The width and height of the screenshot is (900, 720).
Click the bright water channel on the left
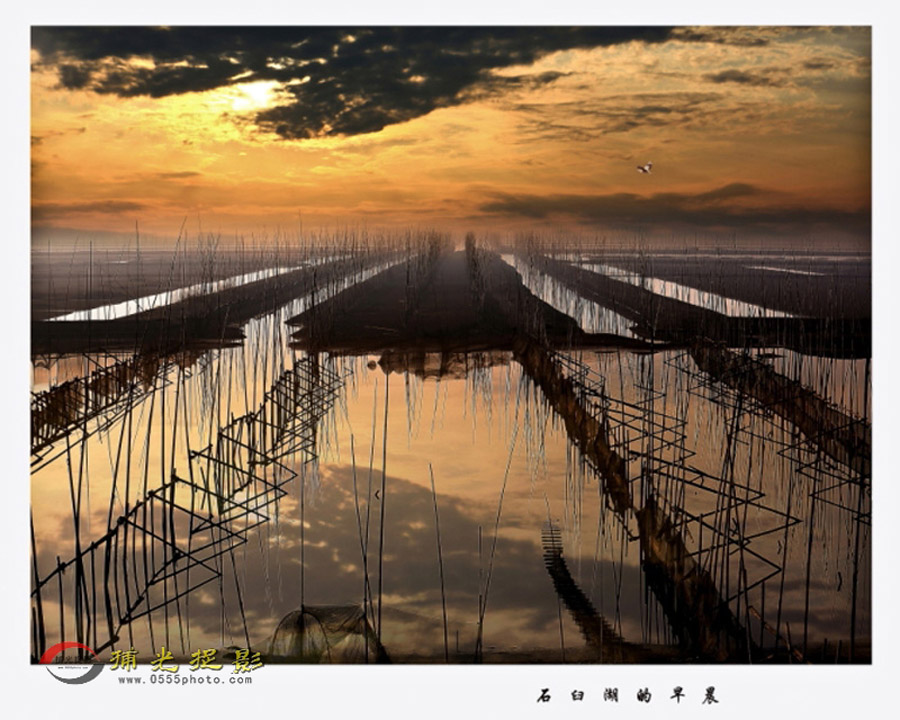170,296
